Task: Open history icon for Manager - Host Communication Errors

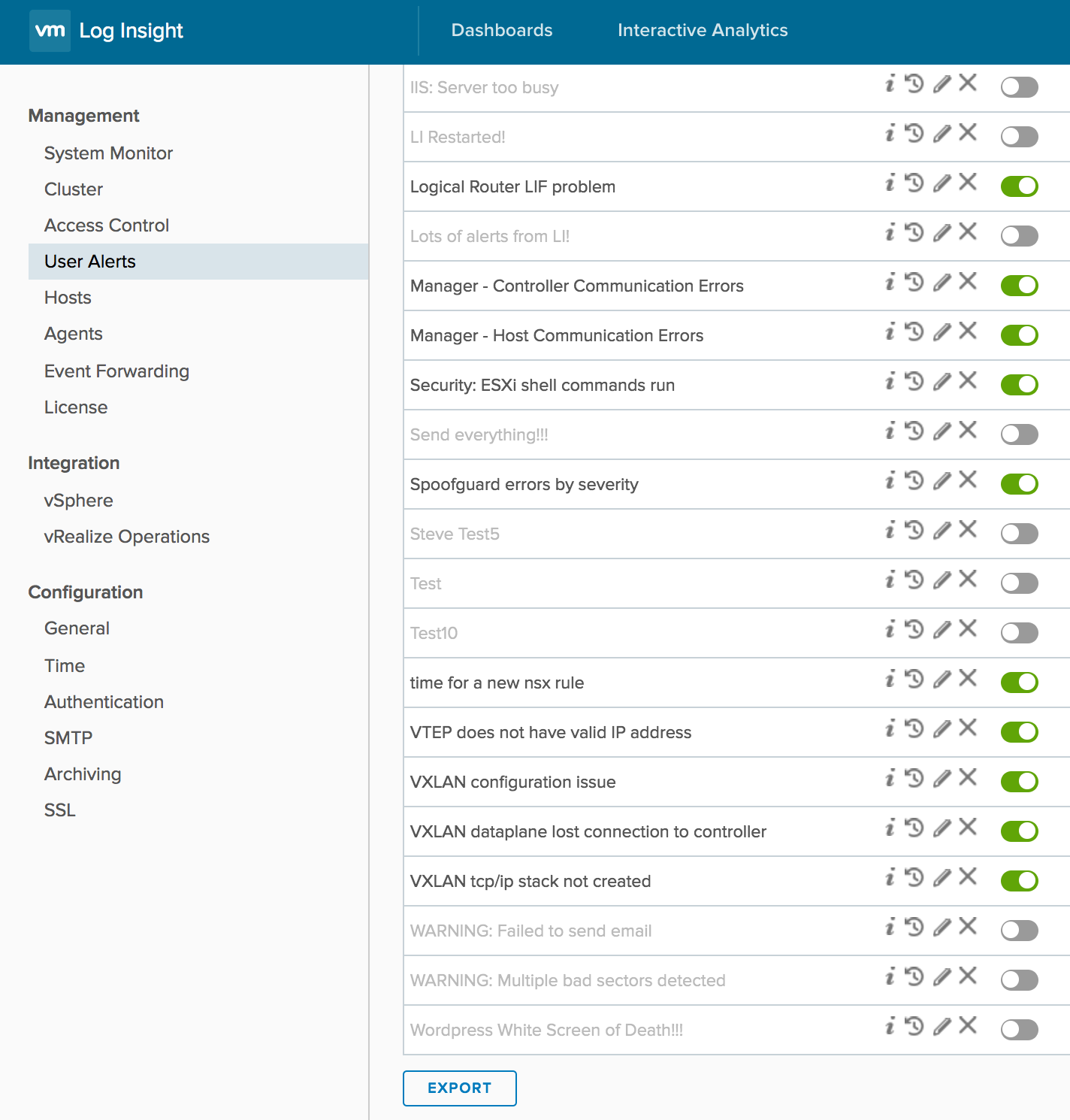Action: coord(914,331)
